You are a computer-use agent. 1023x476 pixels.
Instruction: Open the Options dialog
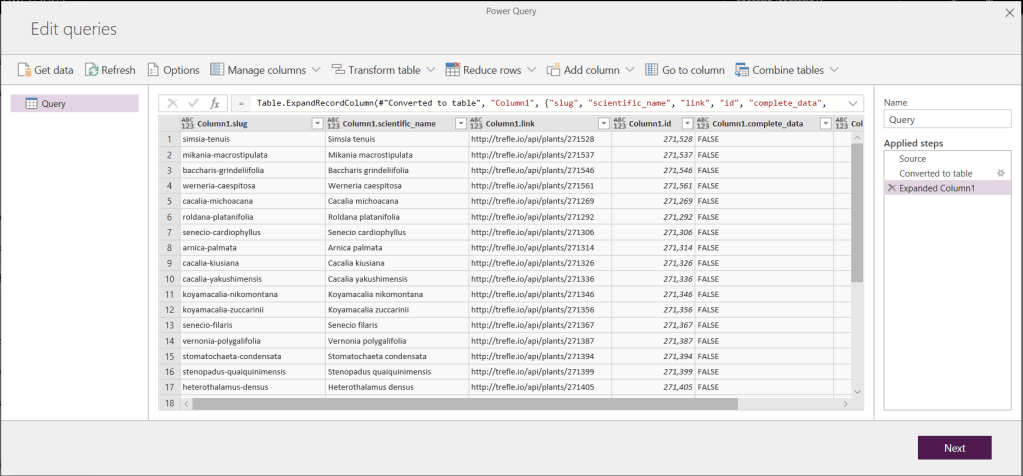[x=153, y=70]
